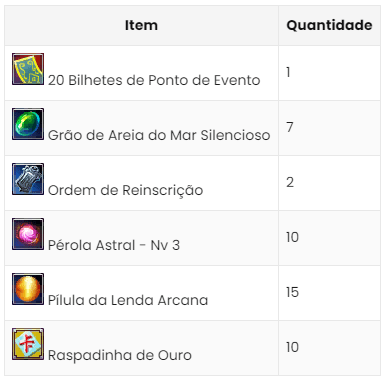385x382 pixels.
Task: Click quantity 1 for Bilhetes de Ponto row
Action: click(288, 72)
